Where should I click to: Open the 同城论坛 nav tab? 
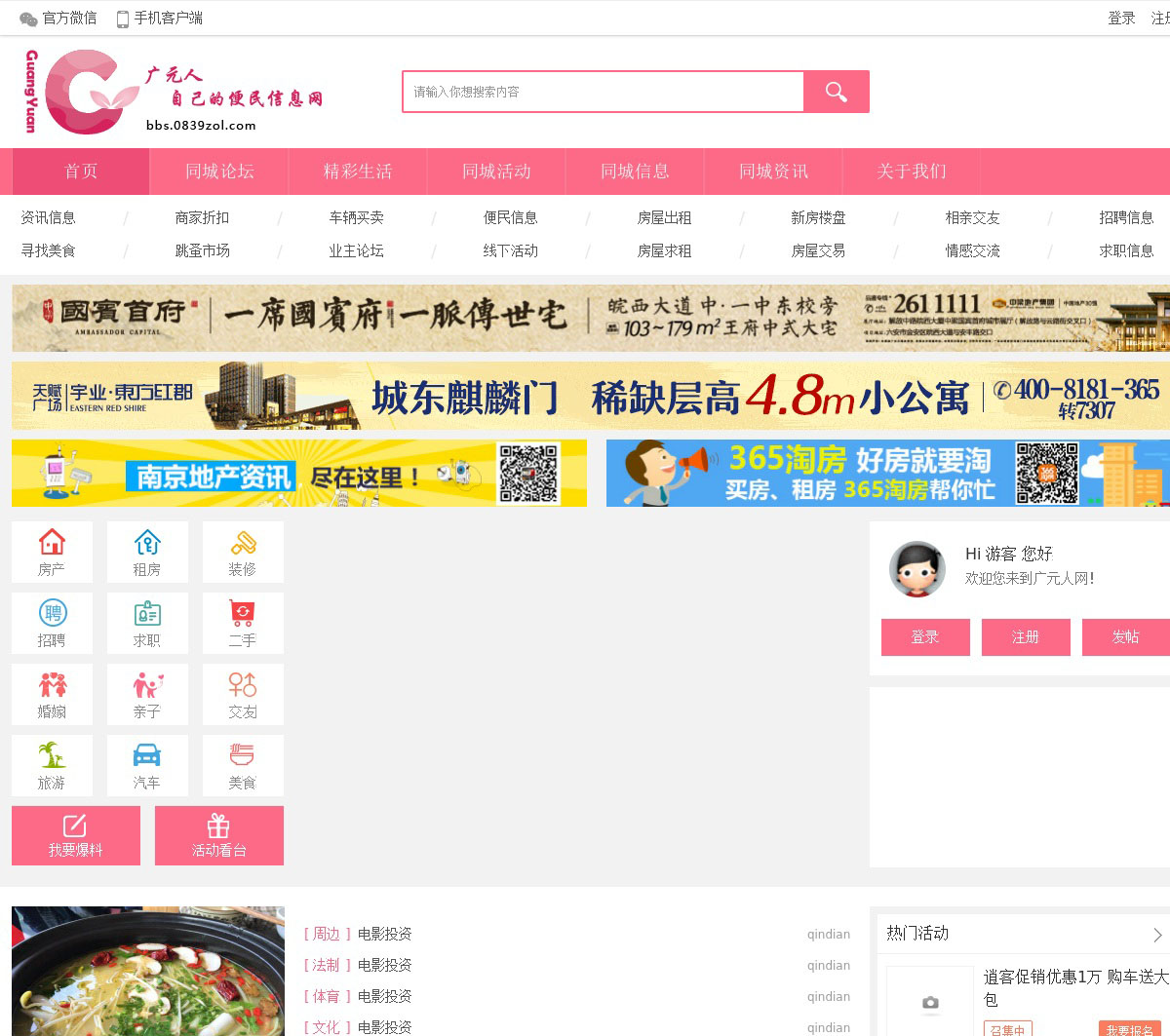219,172
